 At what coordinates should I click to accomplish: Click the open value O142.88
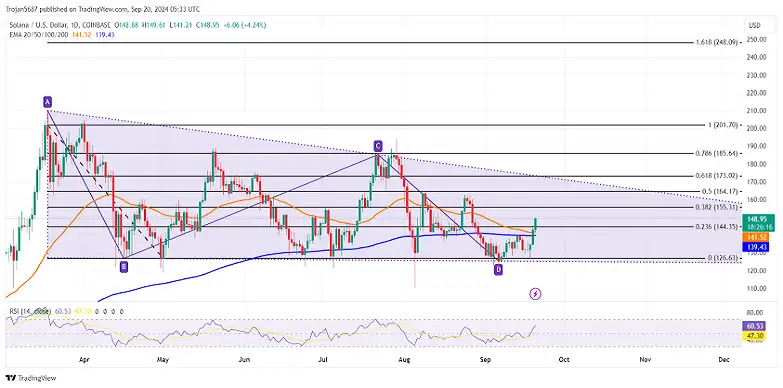pos(127,24)
